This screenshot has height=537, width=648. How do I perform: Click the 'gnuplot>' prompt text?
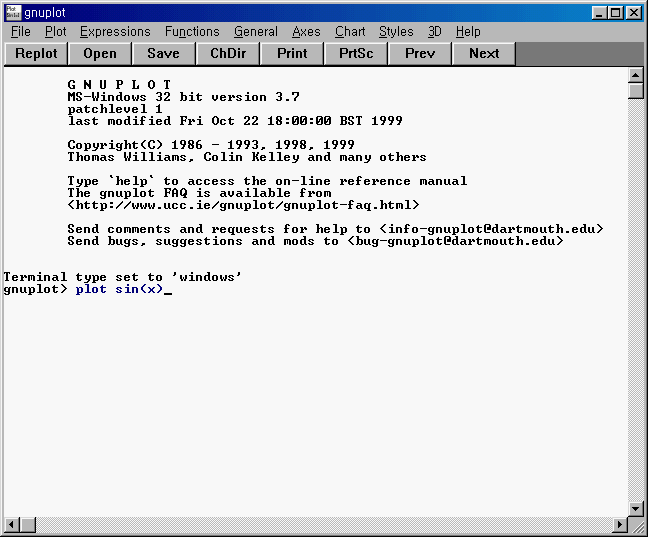(35, 289)
